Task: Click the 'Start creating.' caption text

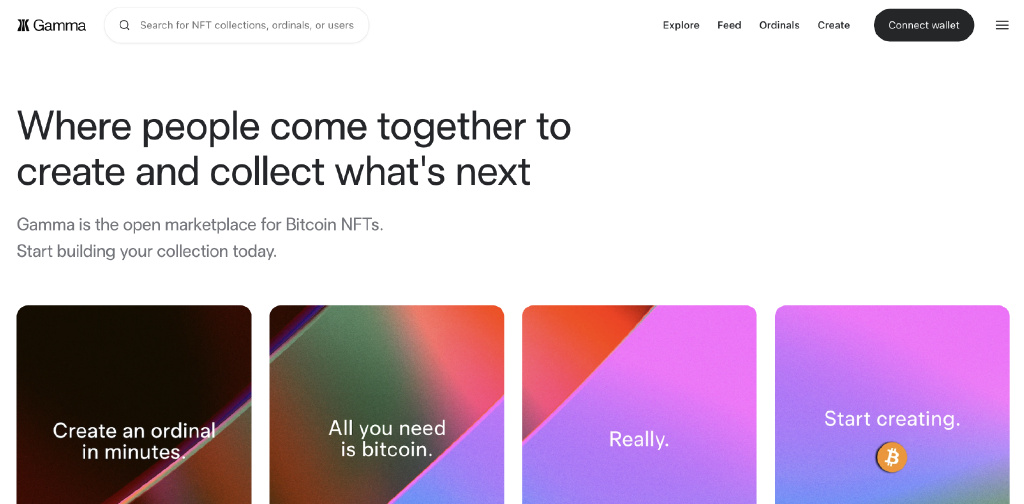Action: [x=891, y=419]
